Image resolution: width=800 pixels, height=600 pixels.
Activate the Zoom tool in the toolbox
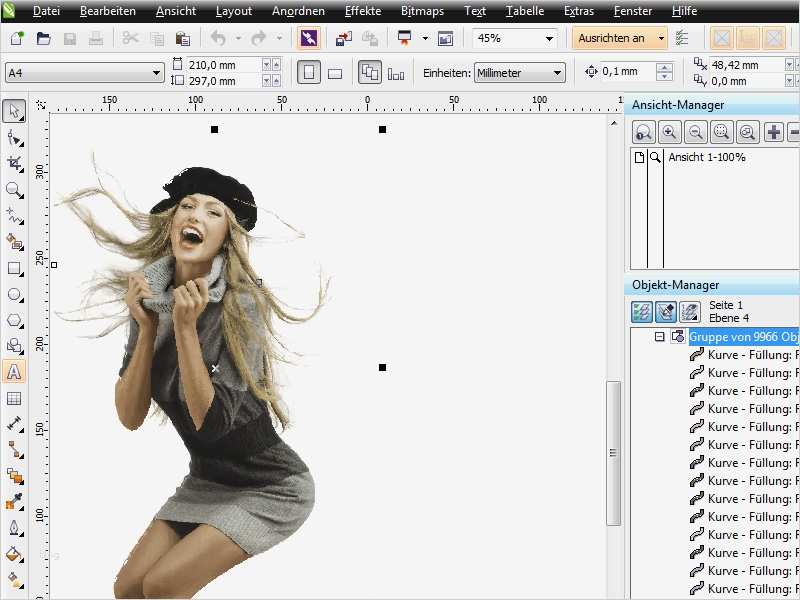coord(14,189)
